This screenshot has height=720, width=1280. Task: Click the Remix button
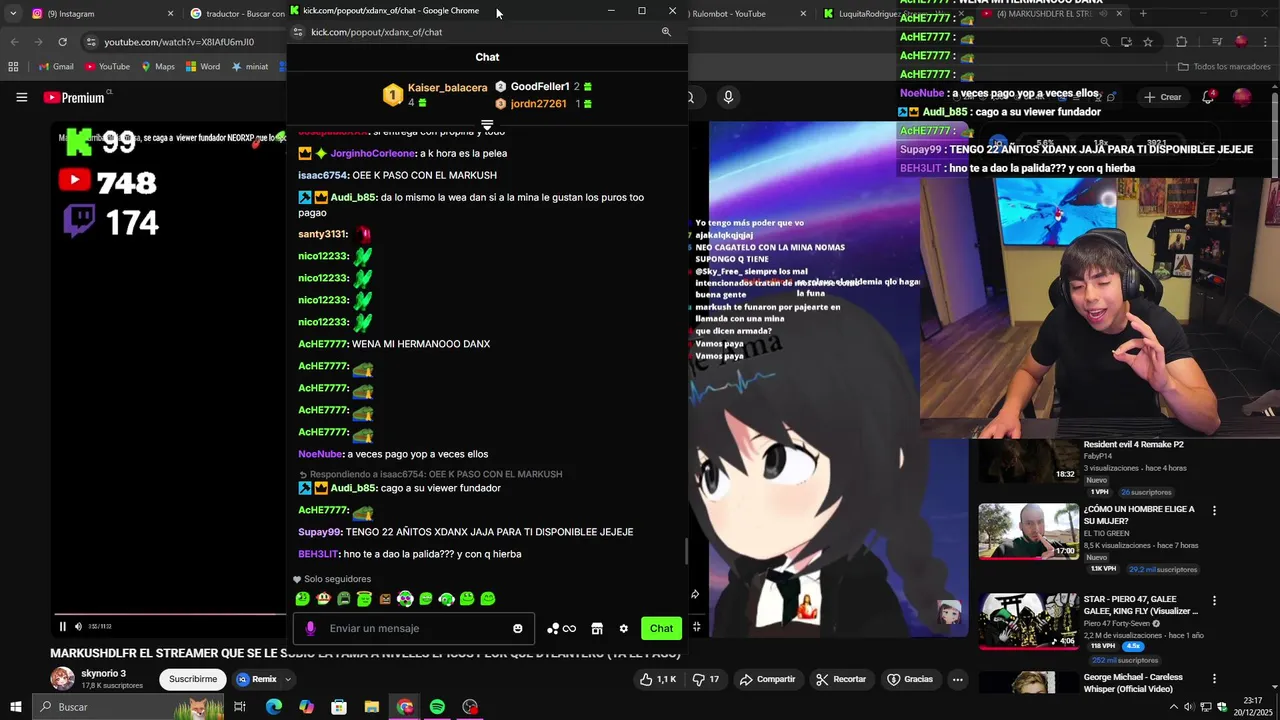point(257,679)
